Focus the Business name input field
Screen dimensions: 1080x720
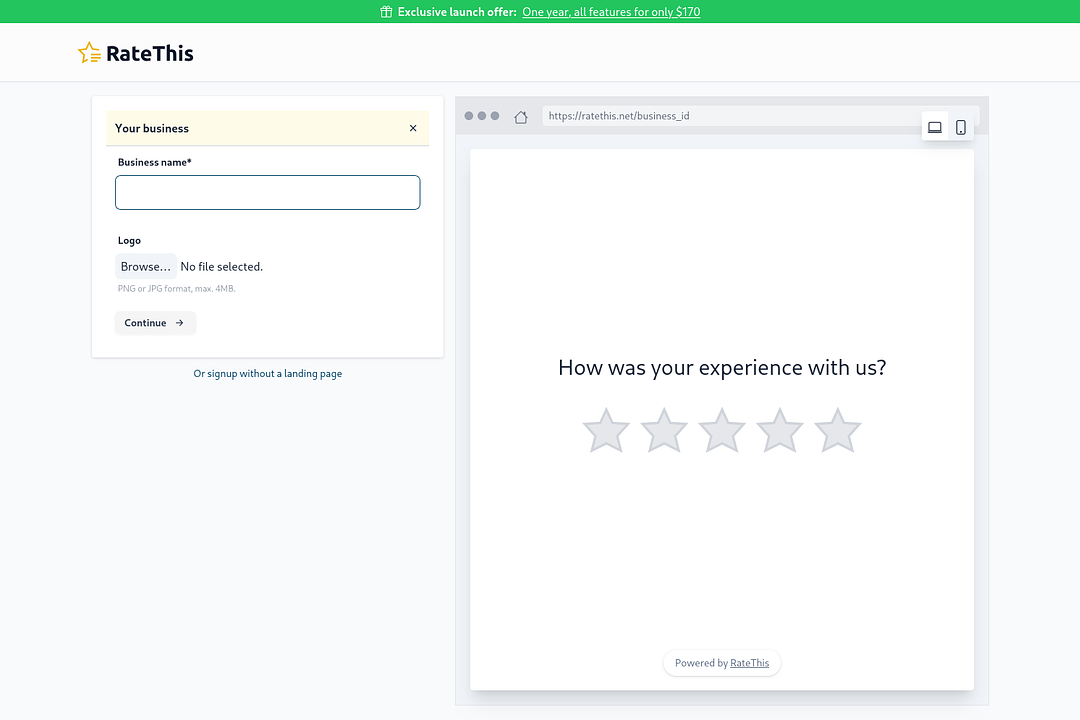[267, 192]
